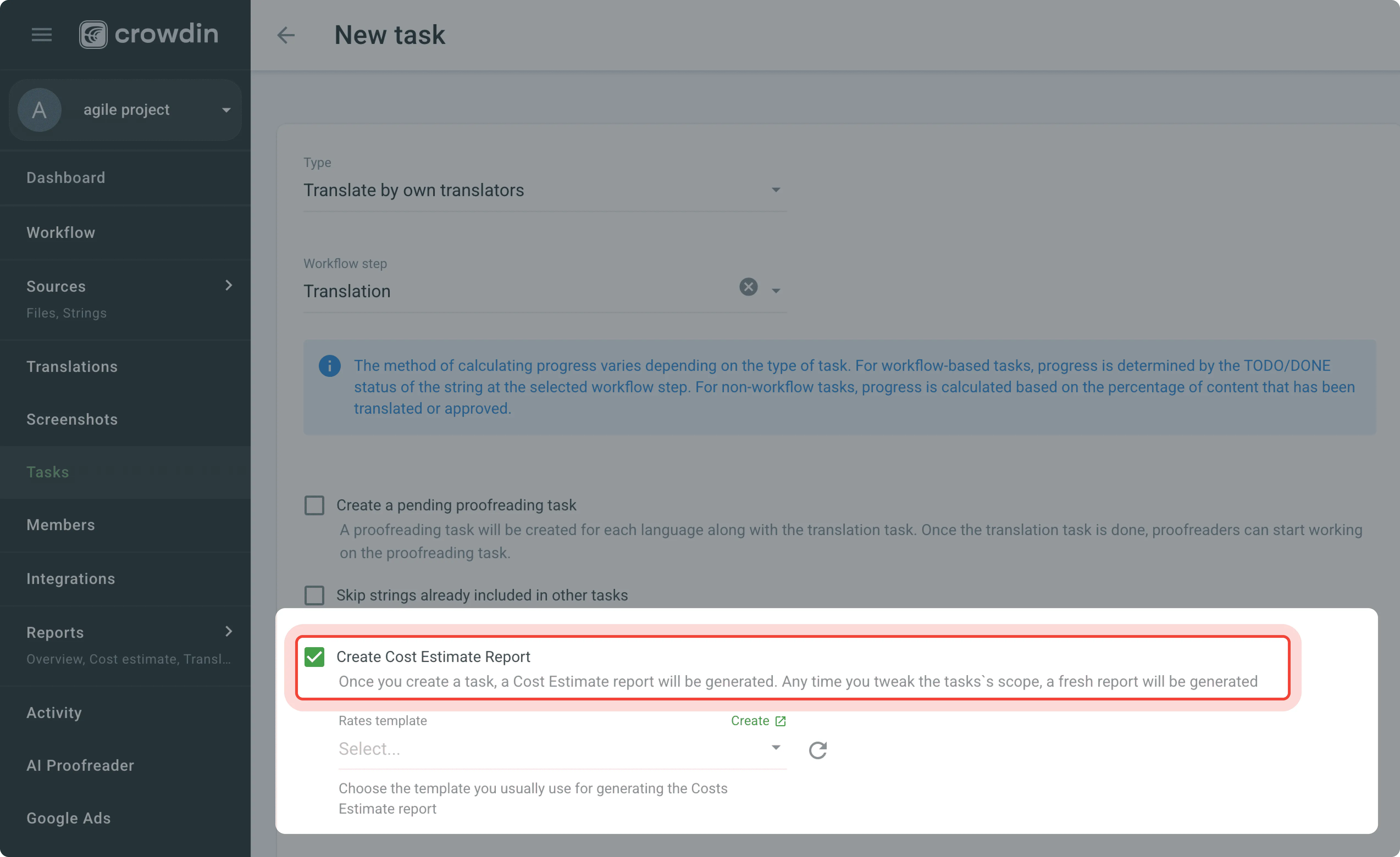Go back using the back arrow
The image size is (1400, 857).
pos(286,35)
